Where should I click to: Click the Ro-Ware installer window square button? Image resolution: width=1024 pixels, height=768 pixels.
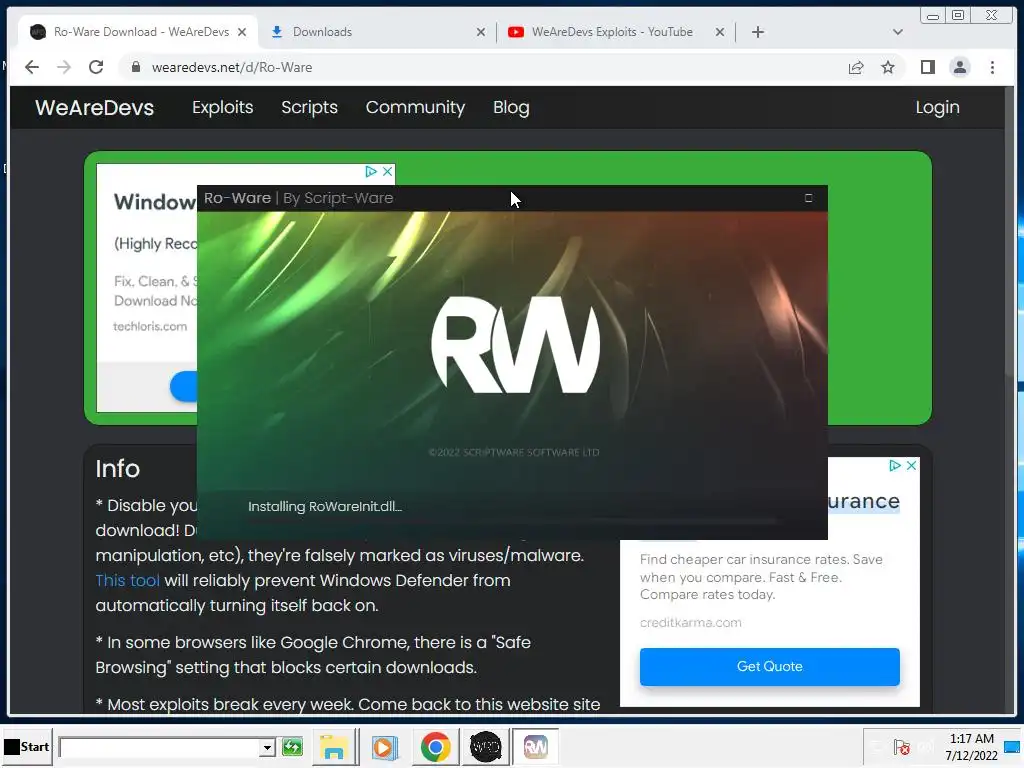pyautogui.click(x=808, y=198)
